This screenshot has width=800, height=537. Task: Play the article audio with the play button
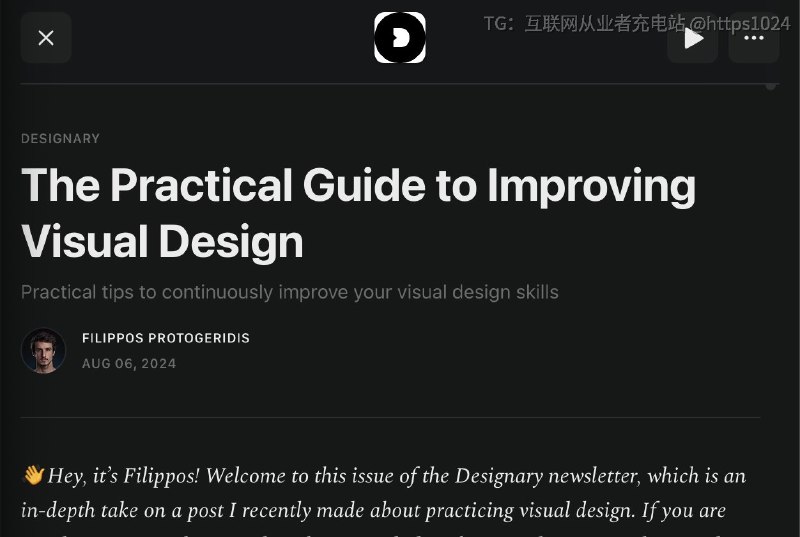[x=692, y=38]
